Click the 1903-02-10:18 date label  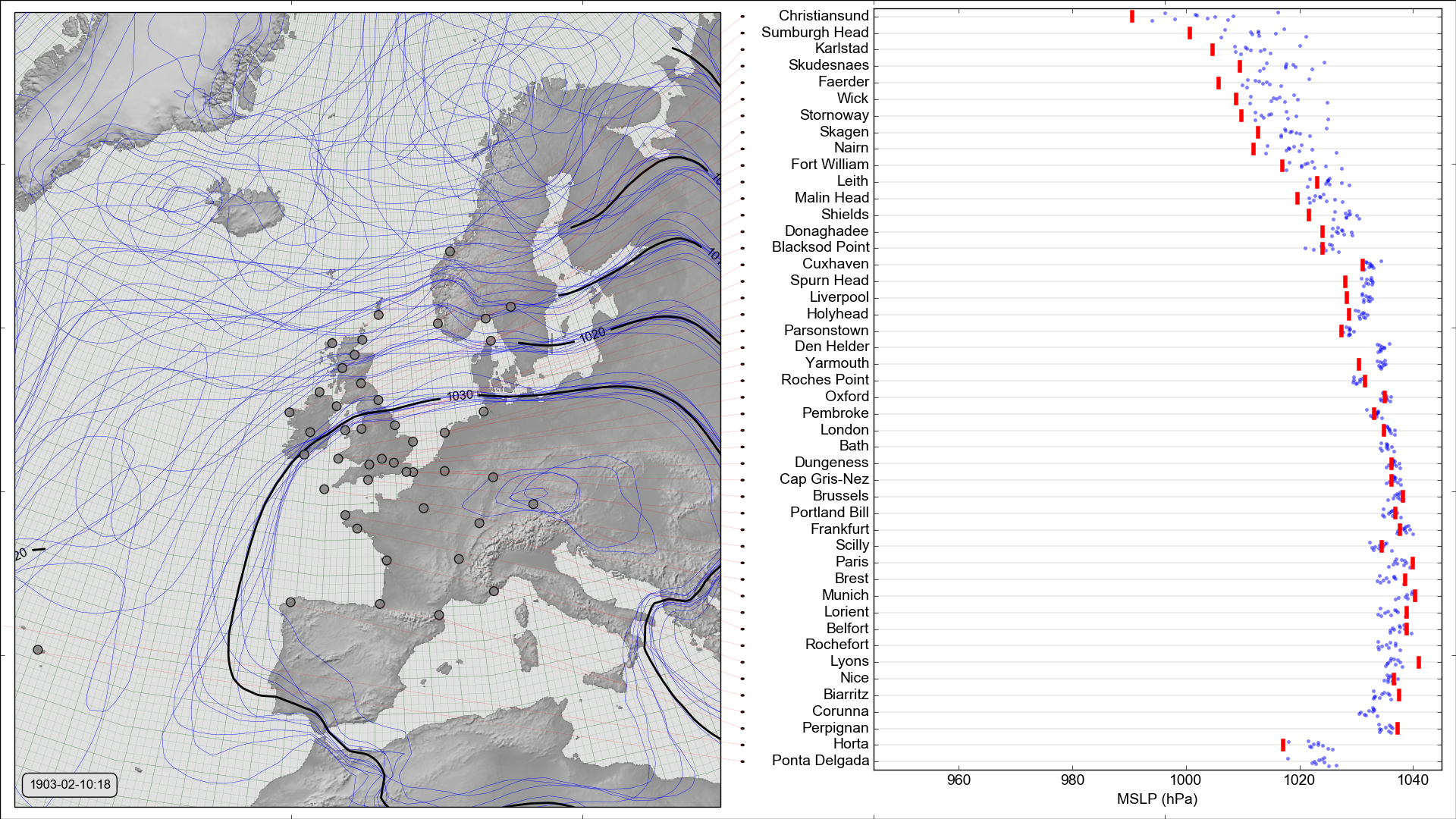click(70, 784)
